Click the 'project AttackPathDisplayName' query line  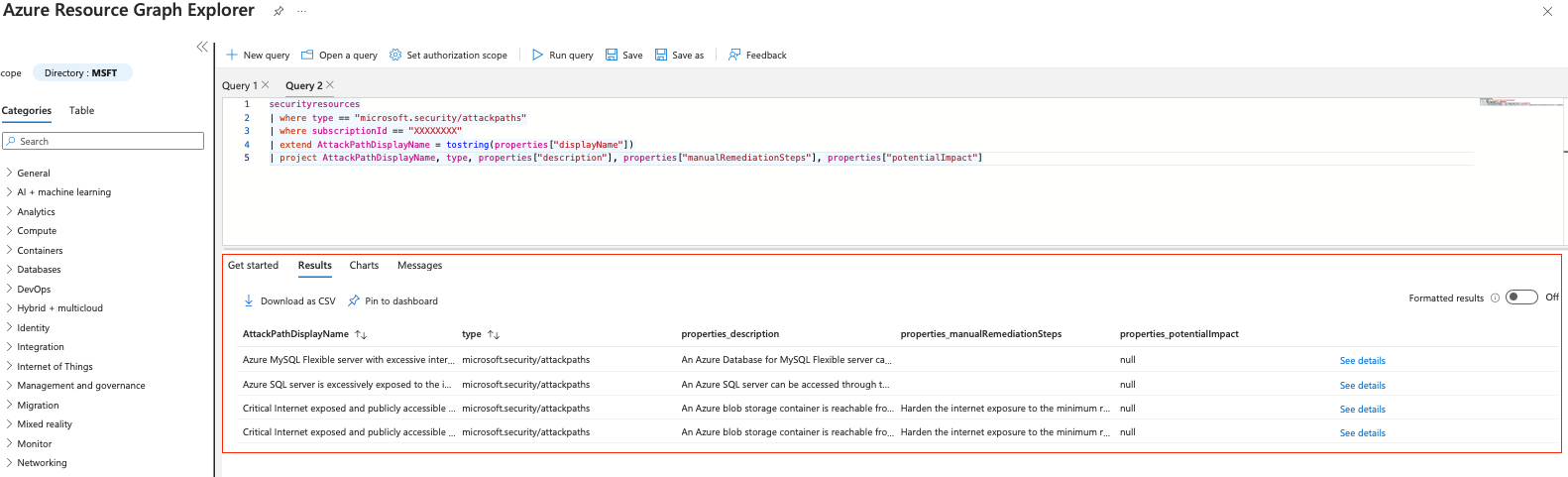coord(625,158)
